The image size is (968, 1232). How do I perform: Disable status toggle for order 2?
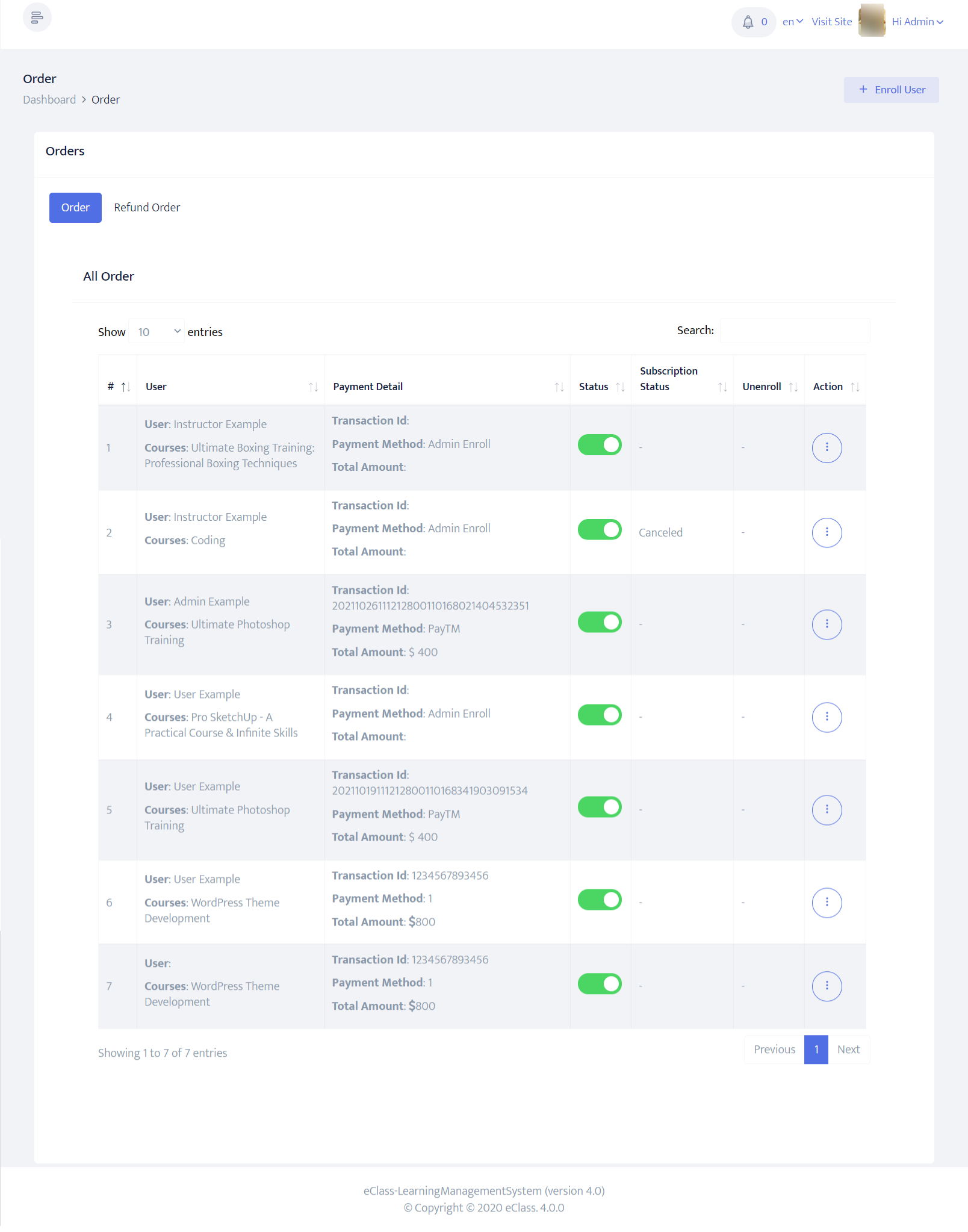[600, 530]
